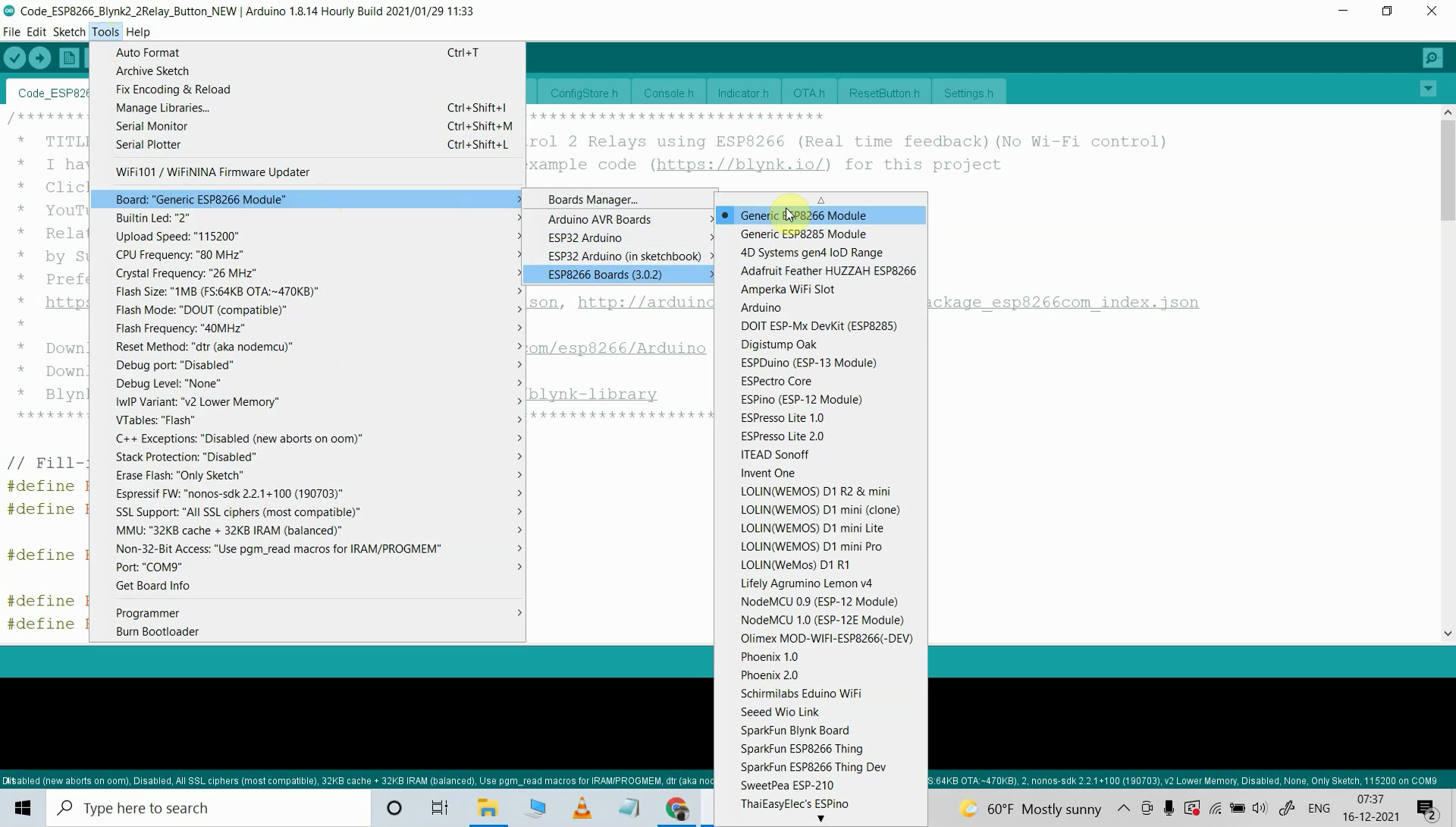
Task: Click the Verify checkmark toolbar button
Action: point(14,58)
